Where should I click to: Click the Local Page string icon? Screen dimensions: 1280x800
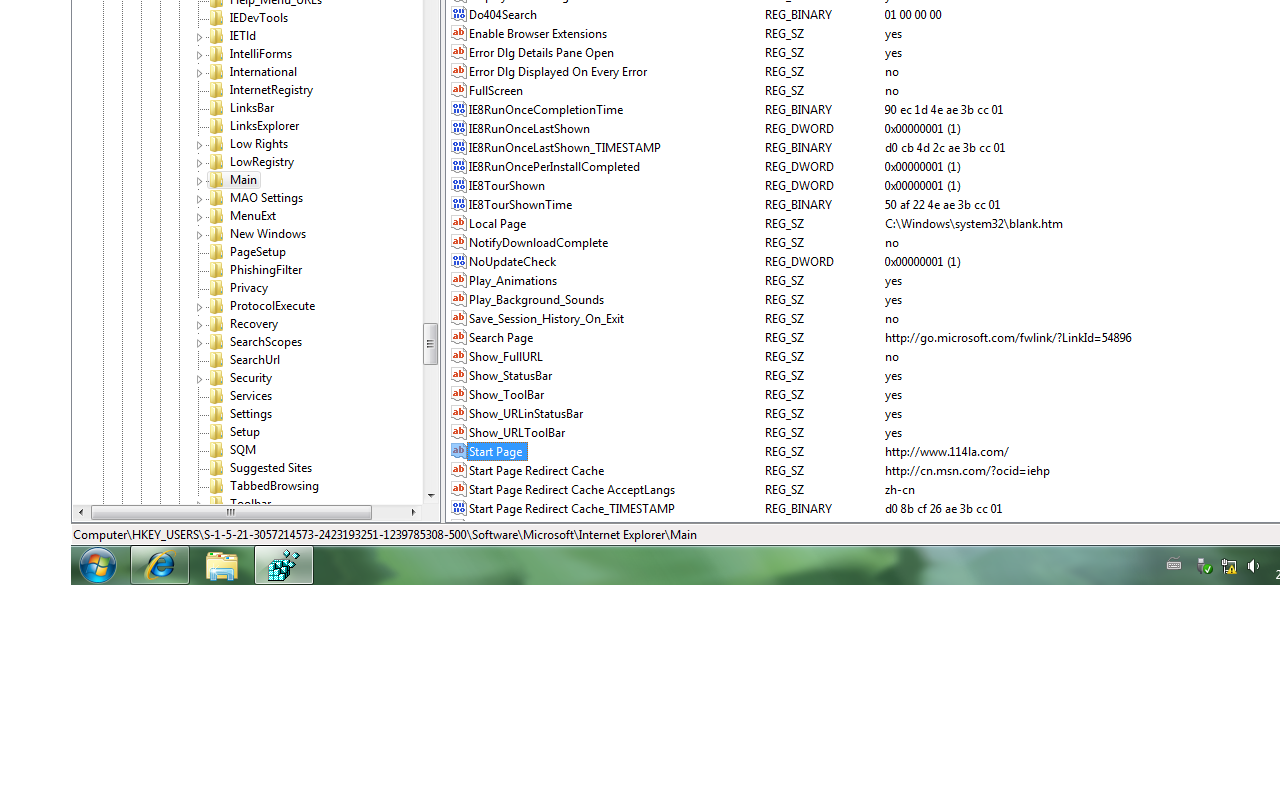pyautogui.click(x=459, y=223)
